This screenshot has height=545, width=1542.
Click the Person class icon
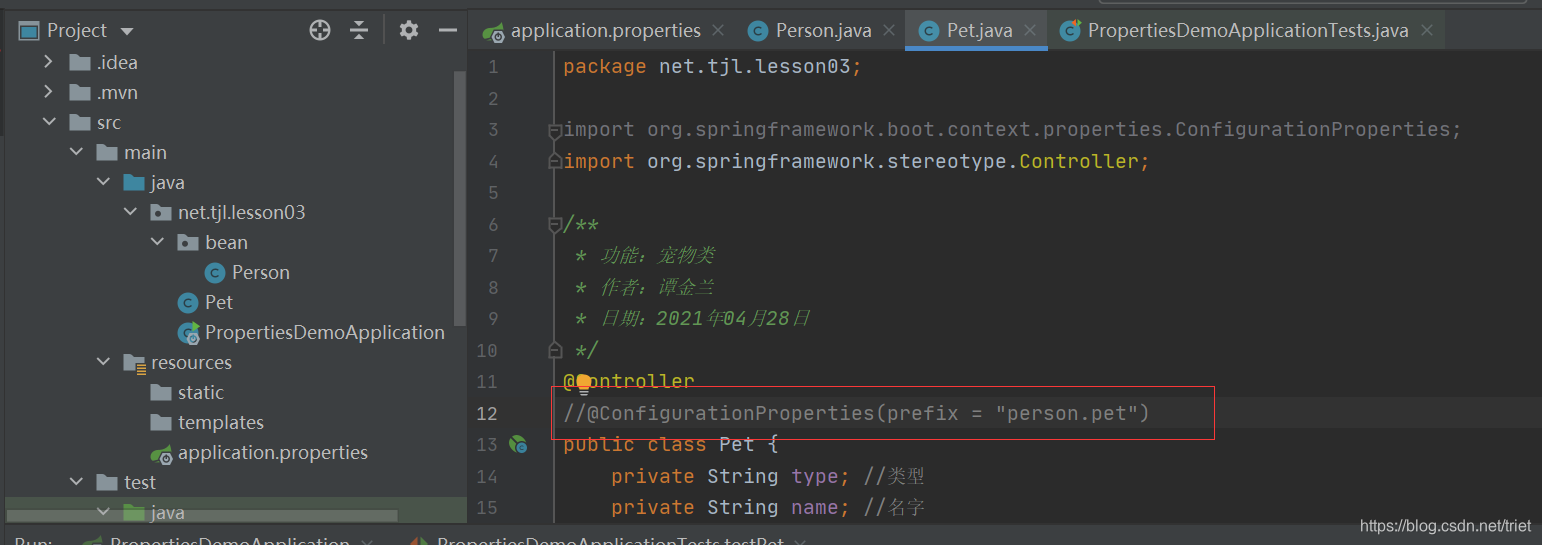coord(215,272)
